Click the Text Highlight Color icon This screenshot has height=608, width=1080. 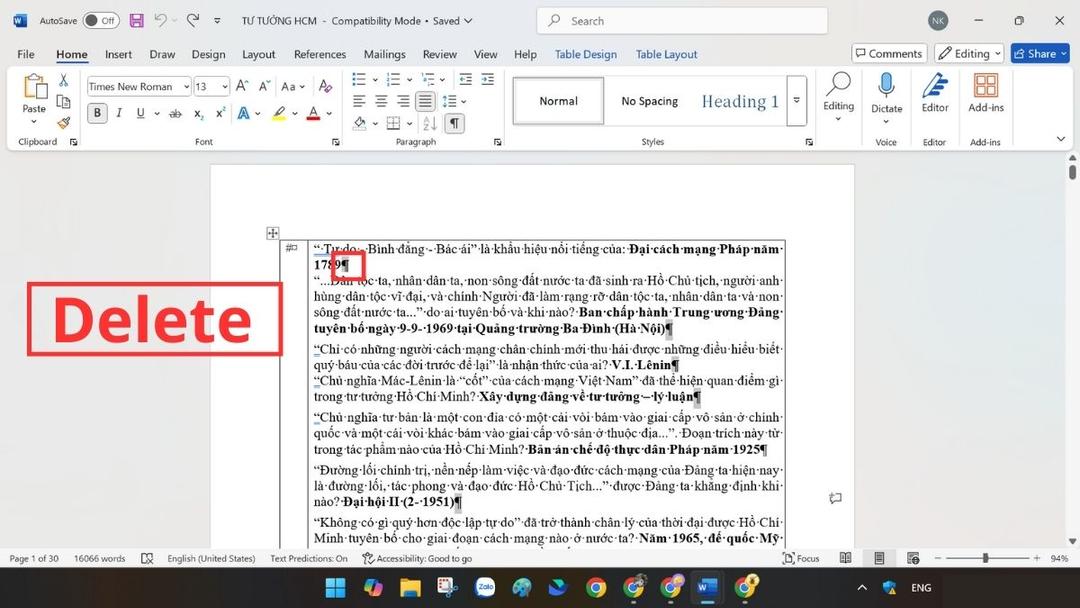coord(279,113)
